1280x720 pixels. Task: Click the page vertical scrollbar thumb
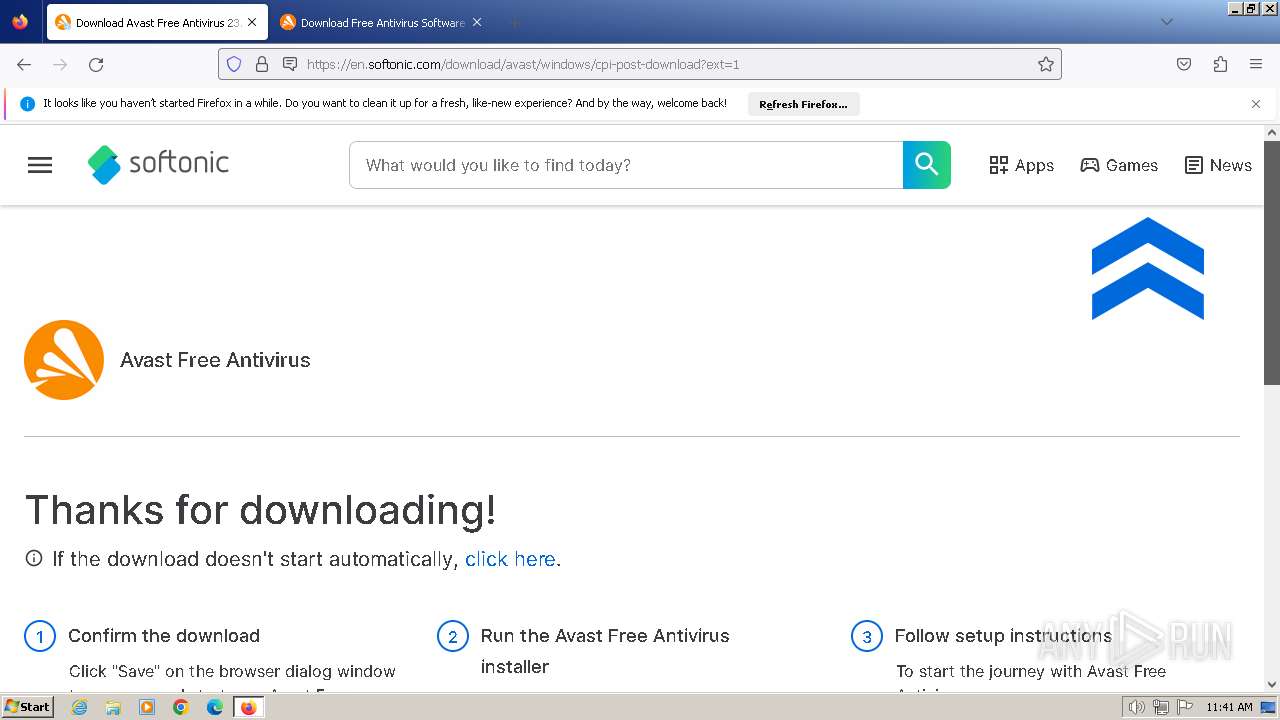(x=1272, y=262)
